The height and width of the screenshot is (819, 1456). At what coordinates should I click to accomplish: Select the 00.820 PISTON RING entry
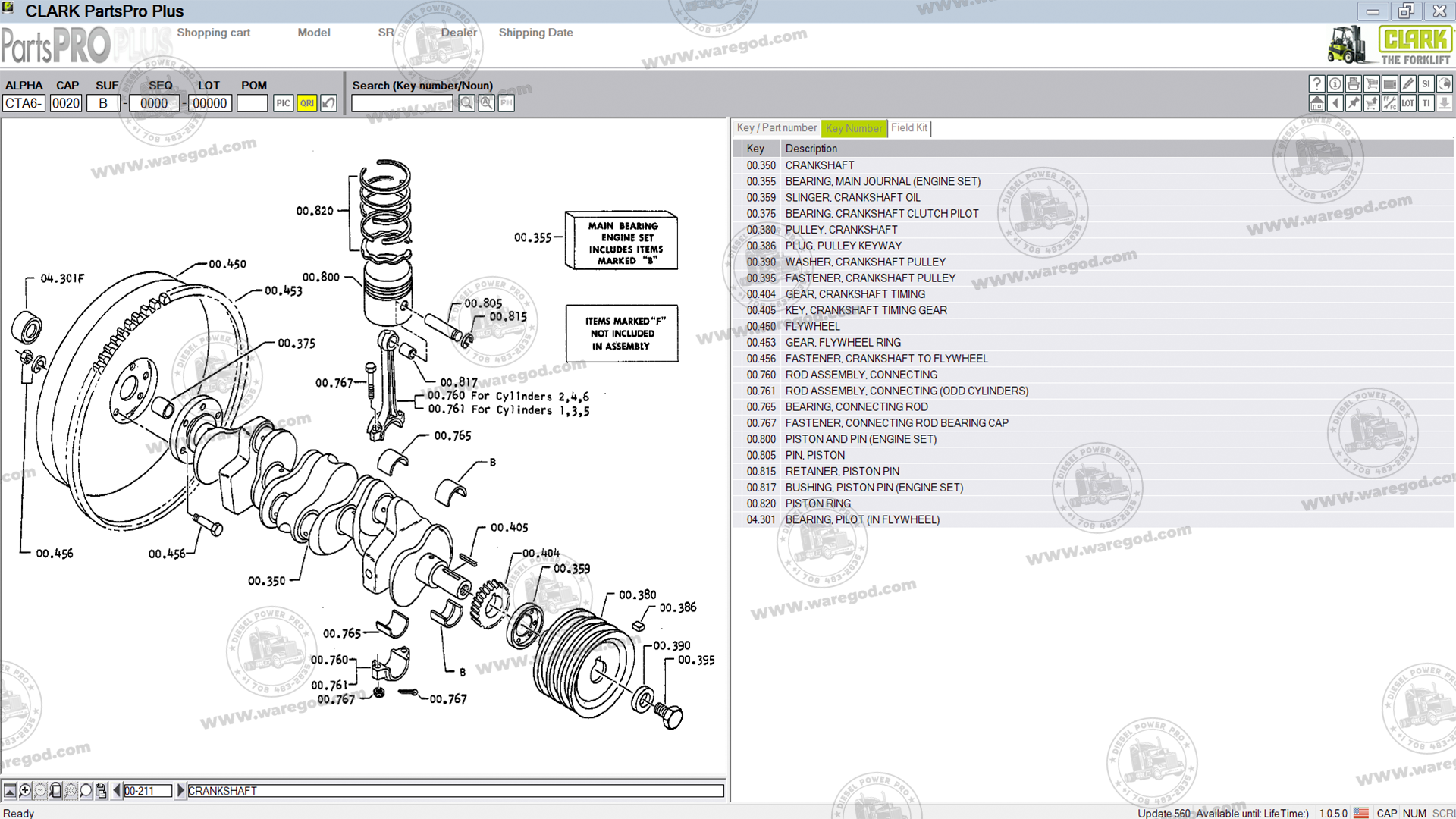tap(818, 503)
